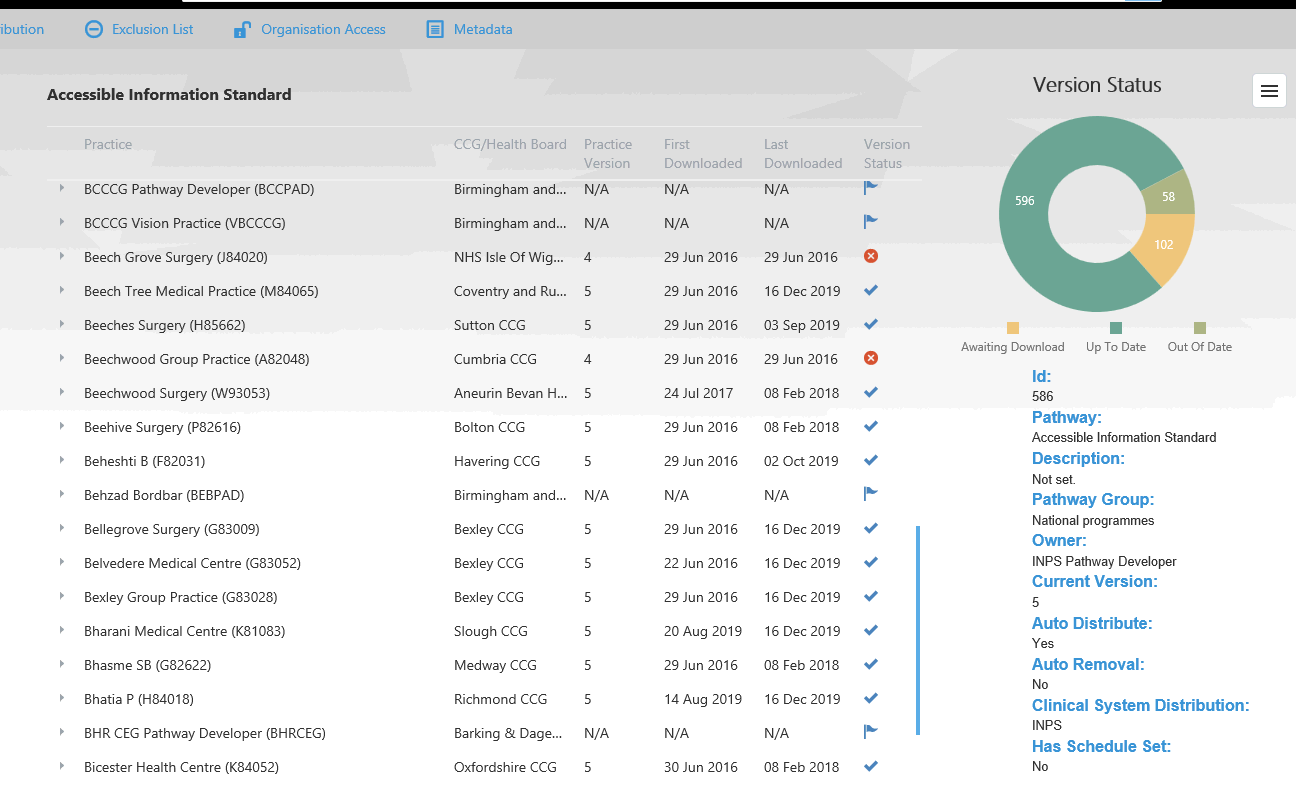Click checkmark status for Beehive Surgery
Image resolution: width=1296 pixels, height=793 pixels.
870,427
